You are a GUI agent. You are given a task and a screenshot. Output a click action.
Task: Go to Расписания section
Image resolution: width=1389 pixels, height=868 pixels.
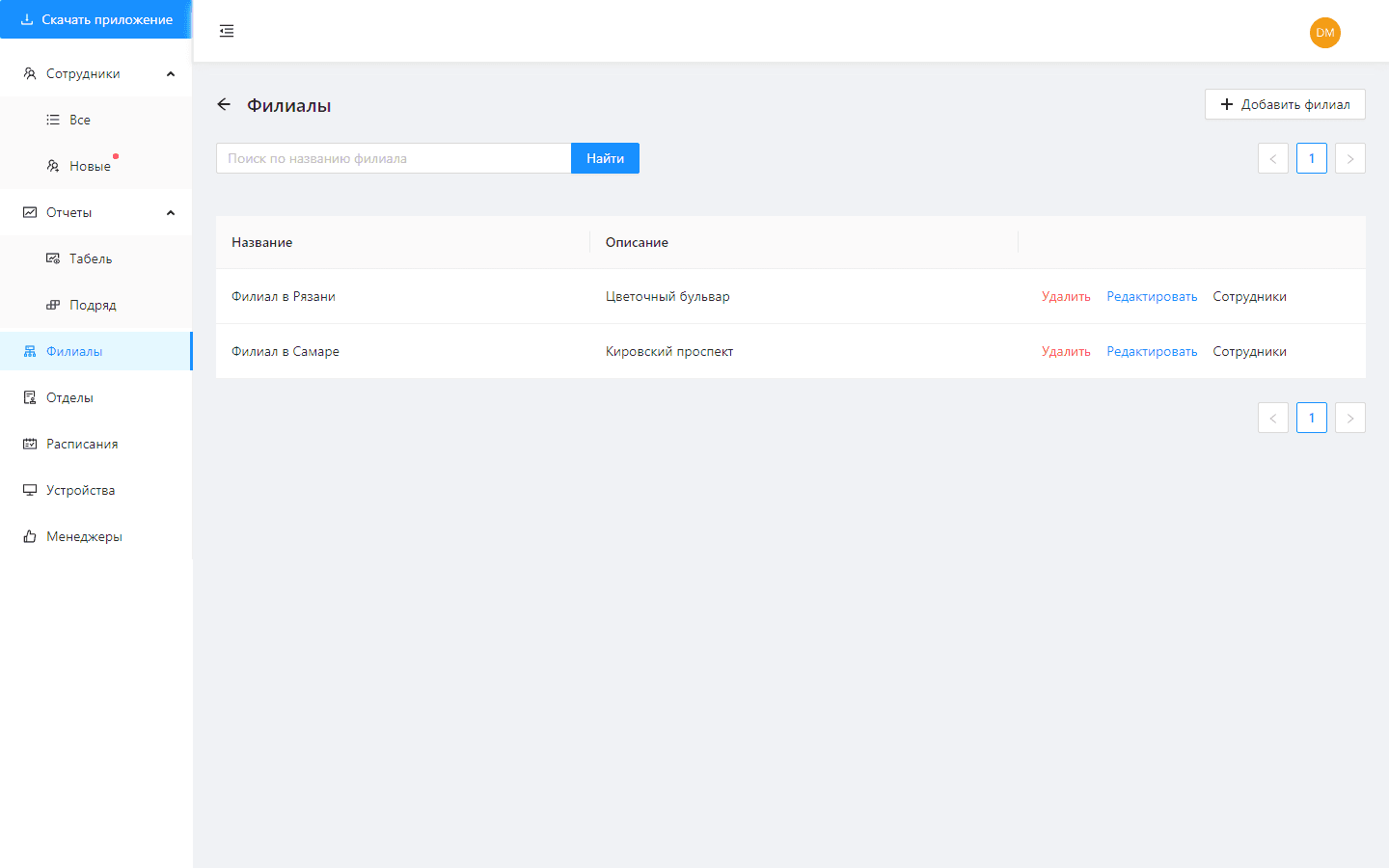96,444
